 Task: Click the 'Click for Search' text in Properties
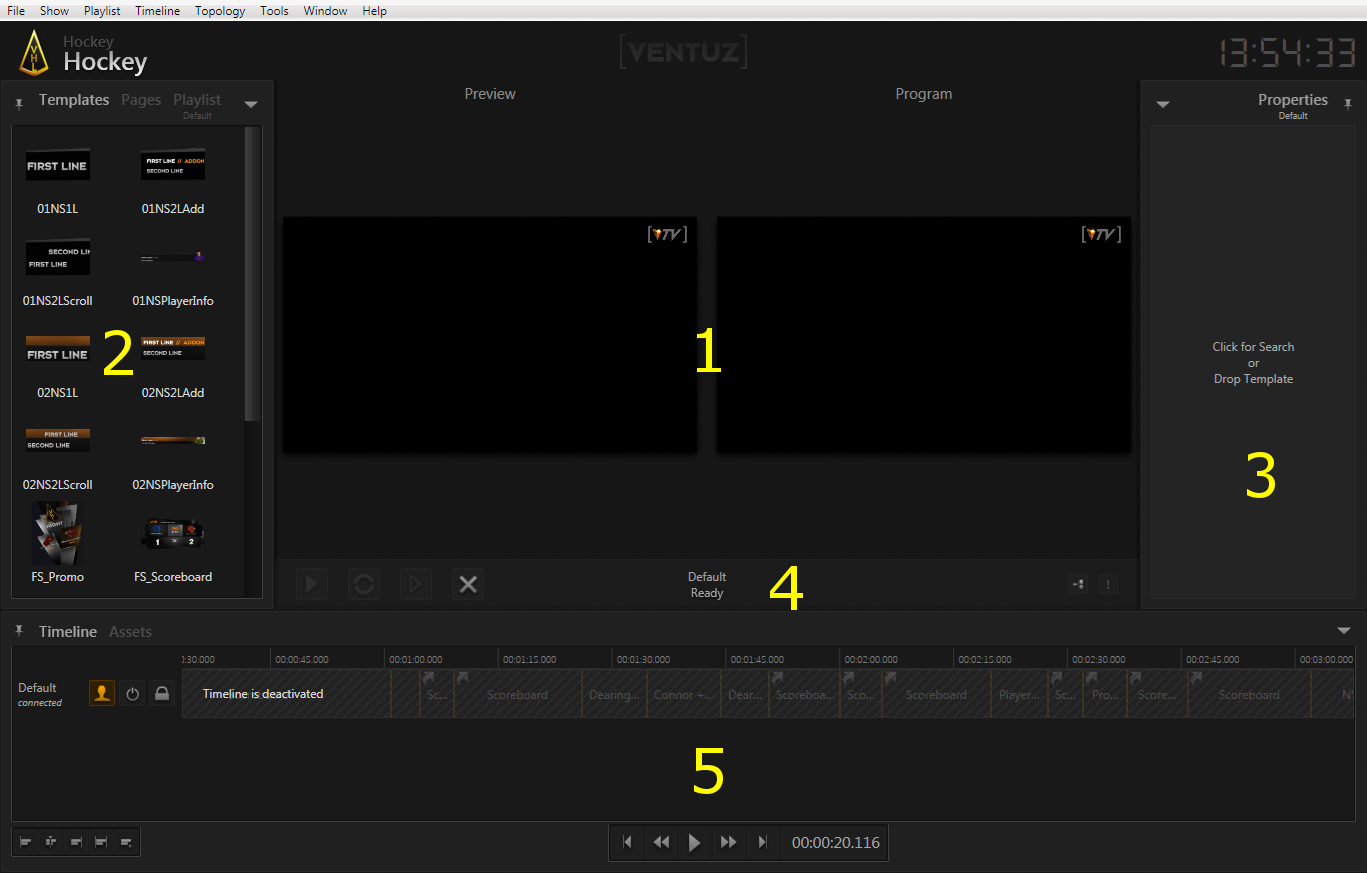tap(1253, 347)
